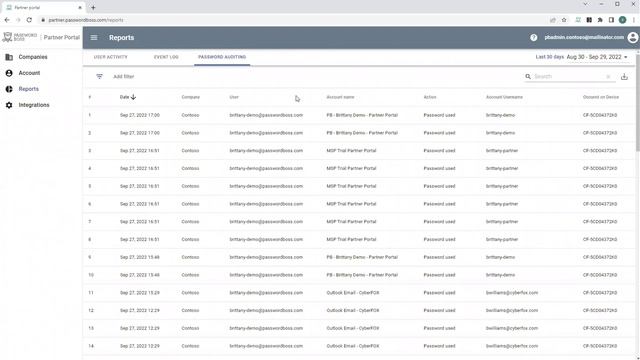The width and height of the screenshot is (640, 360).
Task: Click the Integrations gear icon in sidebar
Action: tap(9, 105)
